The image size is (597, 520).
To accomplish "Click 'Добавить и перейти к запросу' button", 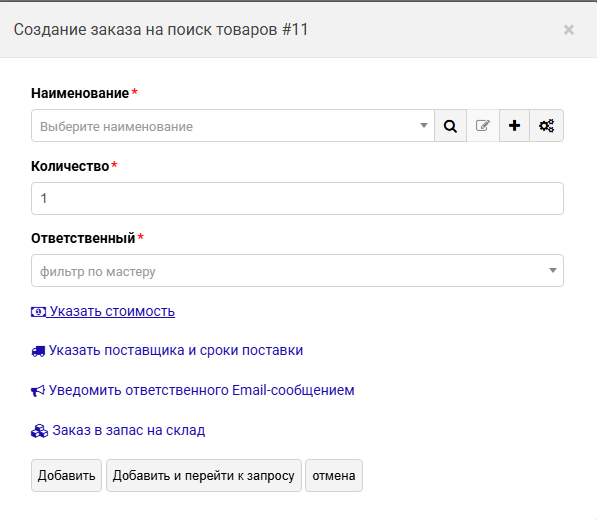I will (204, 475).
